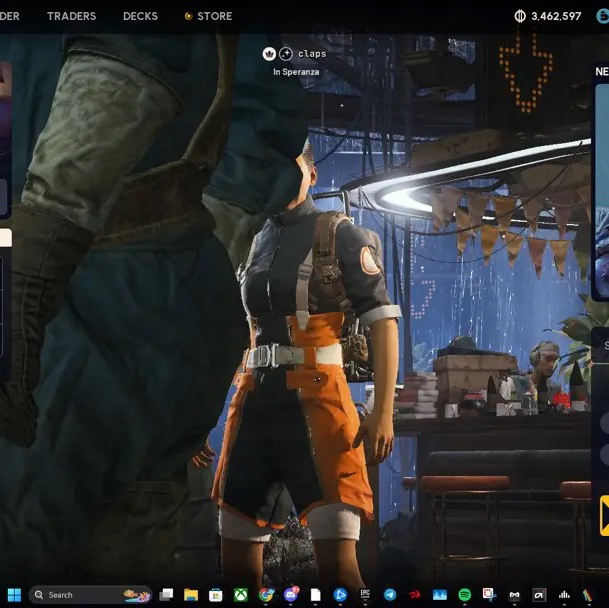Open Discord from the taskbar
Viewport: 609px width, 608px height.
(291, 594)
